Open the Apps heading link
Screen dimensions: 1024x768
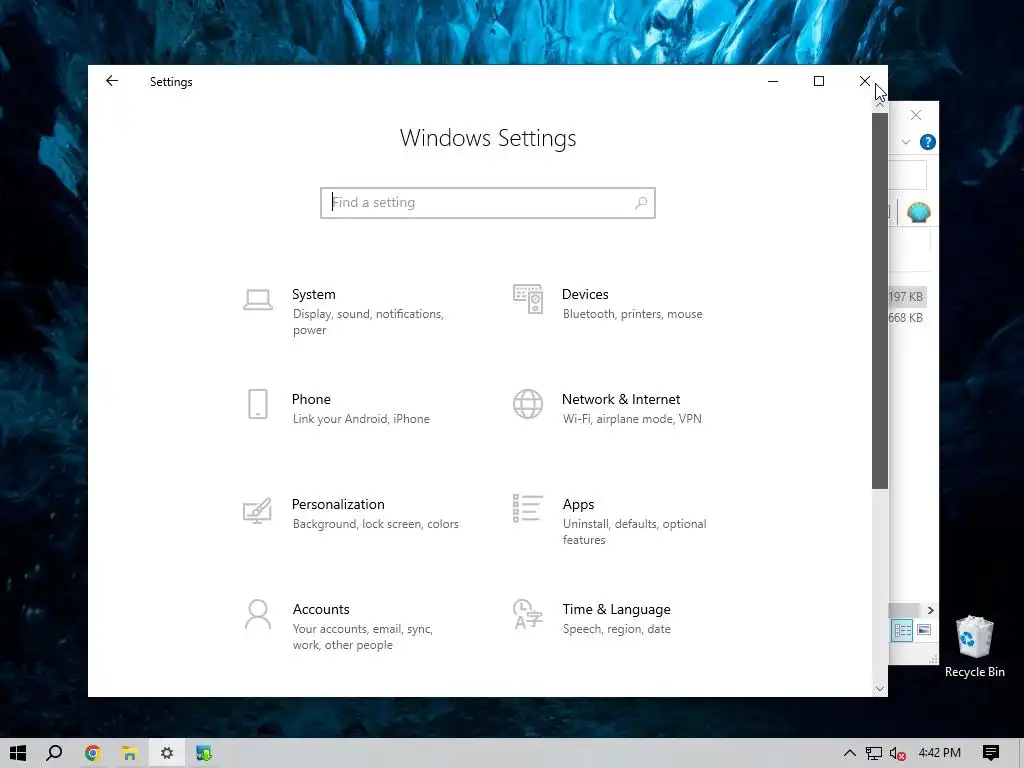click(579, 504)
